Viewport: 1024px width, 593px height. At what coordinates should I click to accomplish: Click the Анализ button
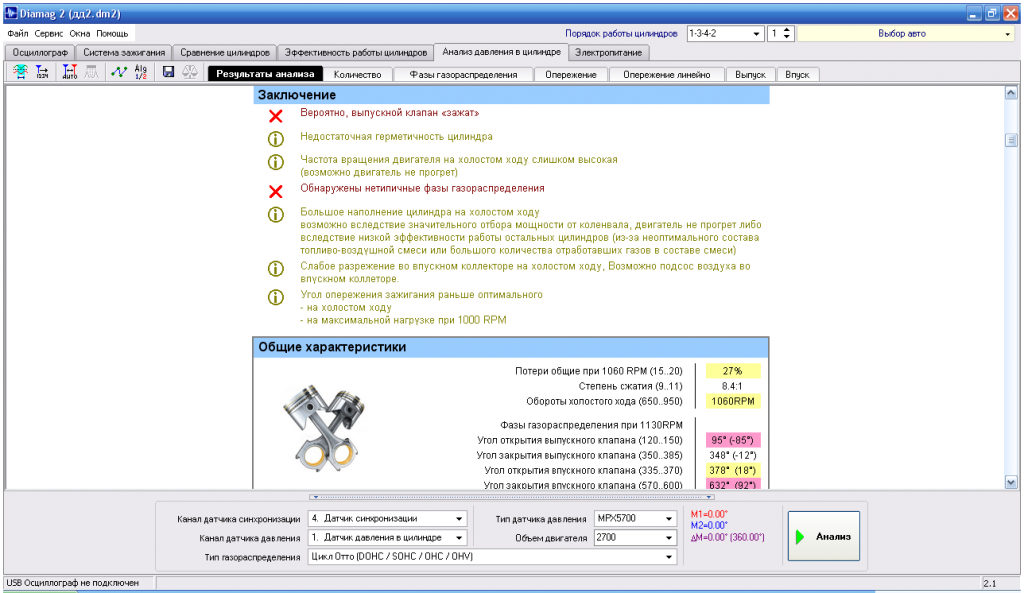coord(824,536)
